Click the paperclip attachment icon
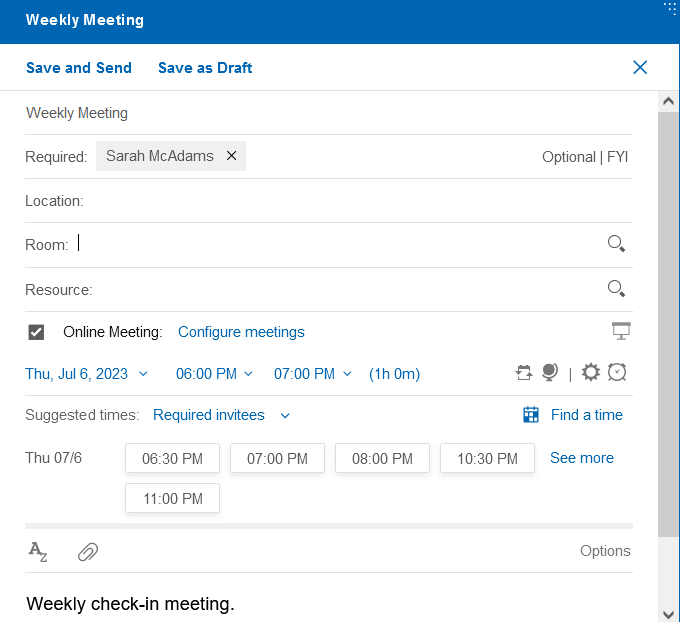 pyautogui.click(x=88, y=552)
